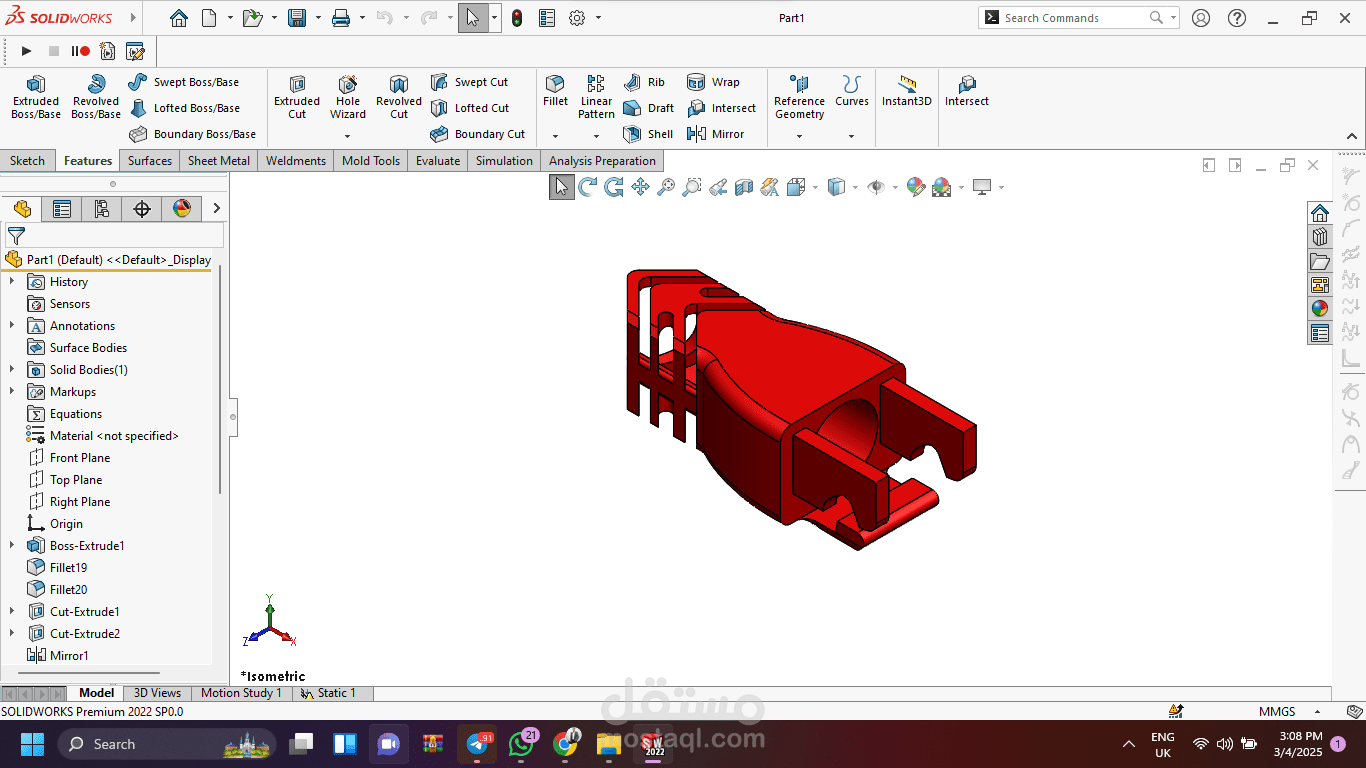Select the Extruded Cut tool
This screenshot has height=768, width=1366.
point(297,97)
